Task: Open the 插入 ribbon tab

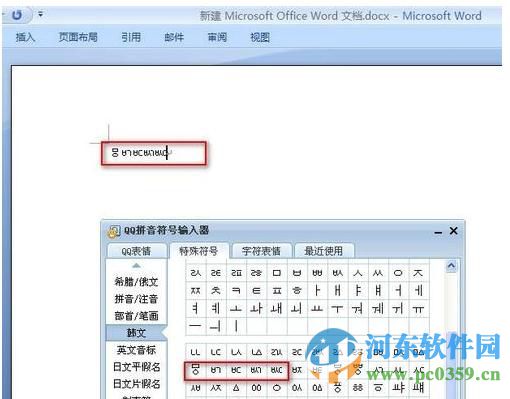Action: pos(25,37)
